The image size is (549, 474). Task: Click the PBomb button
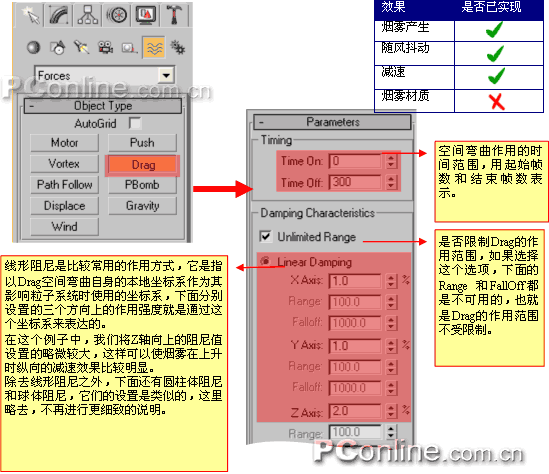[142, 185]
